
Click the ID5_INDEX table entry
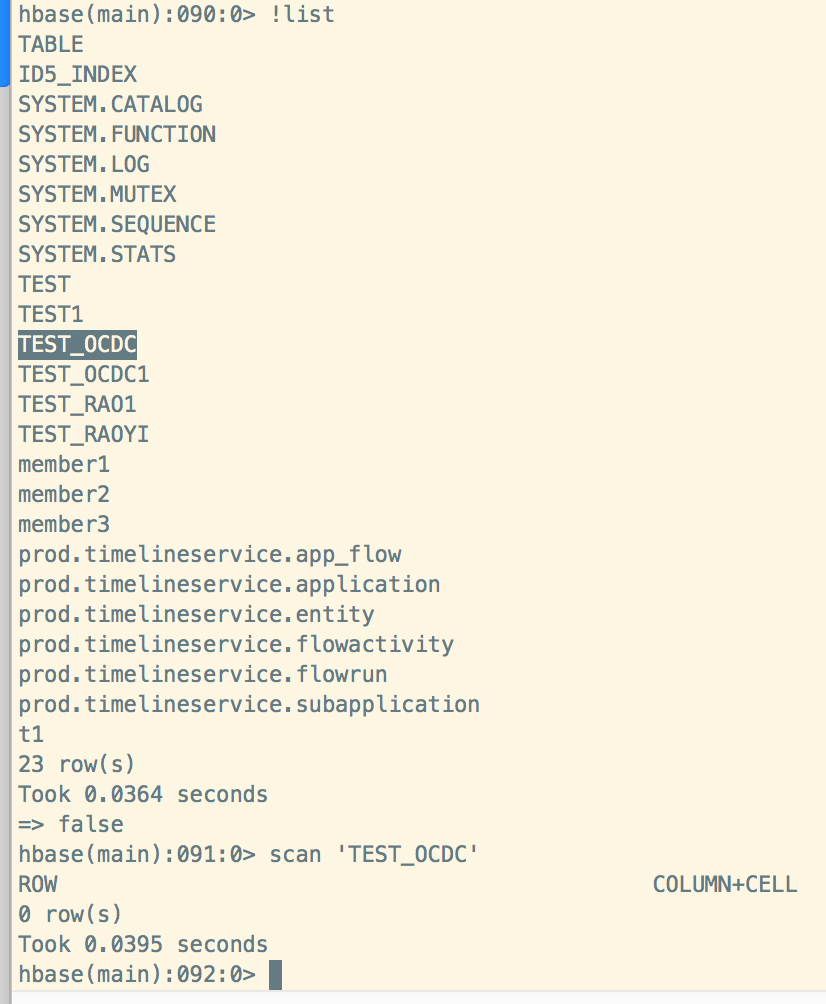77,74
